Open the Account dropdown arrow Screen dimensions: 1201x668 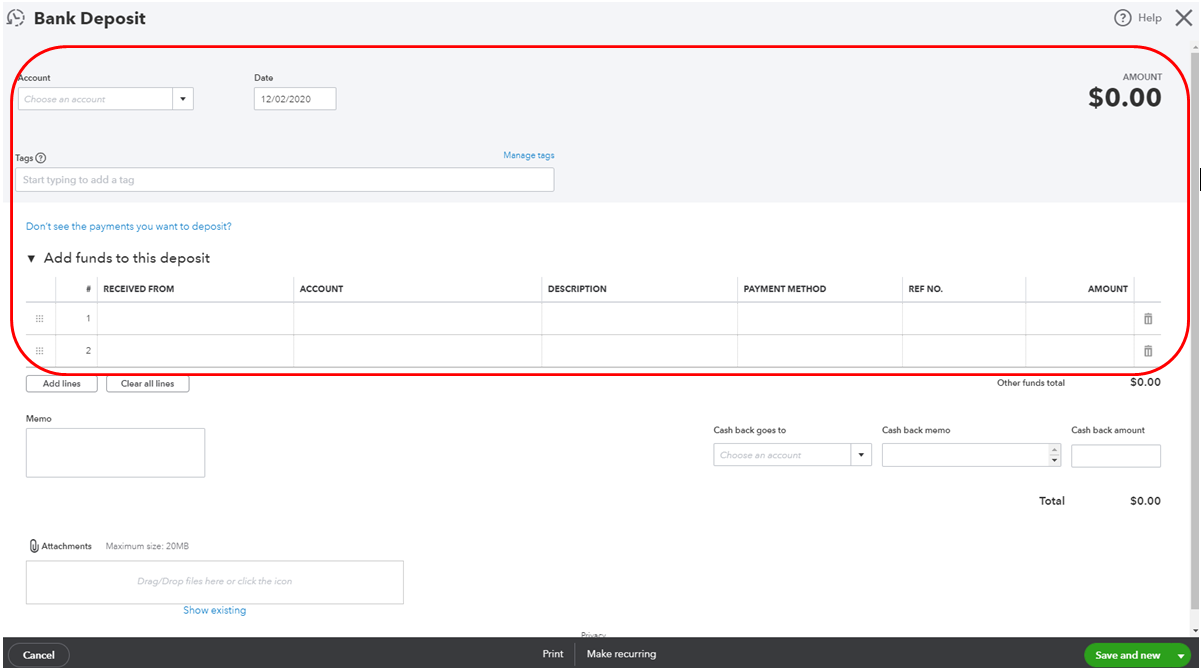[183, 99]
